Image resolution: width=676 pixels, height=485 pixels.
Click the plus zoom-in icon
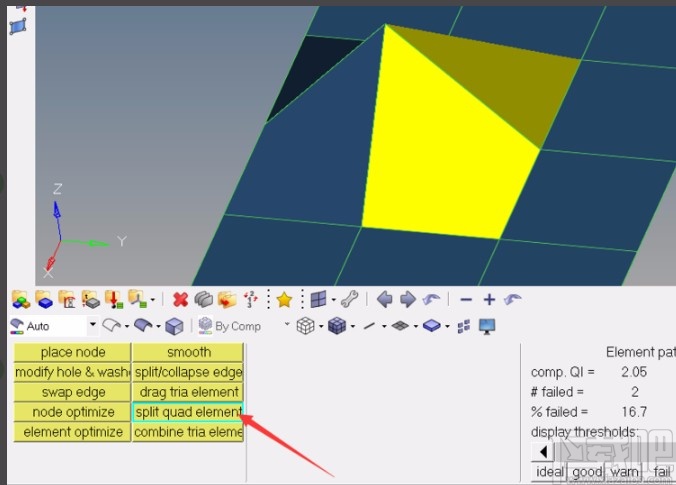point(489,299)
